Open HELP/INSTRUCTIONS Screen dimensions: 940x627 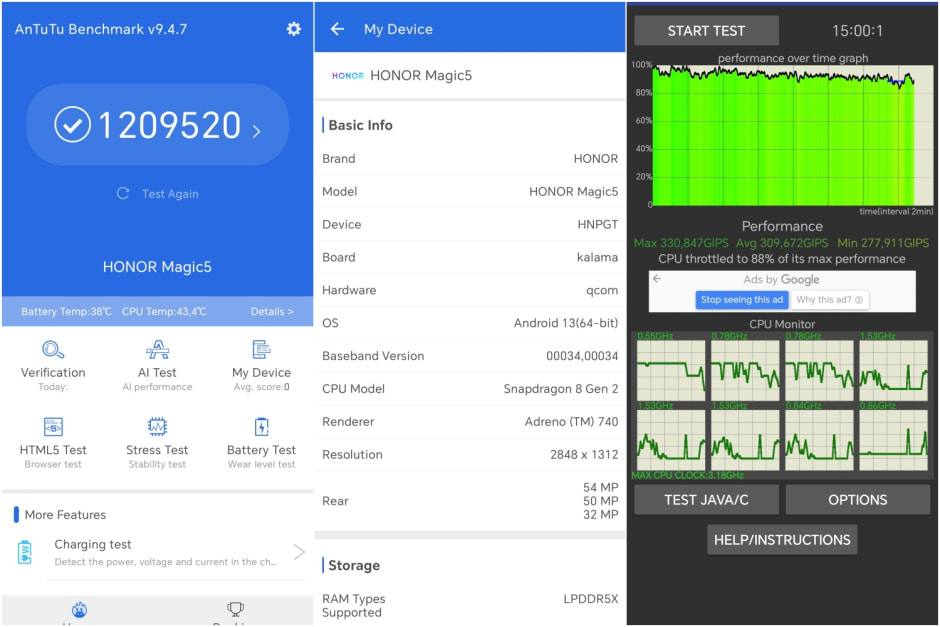(x=782, y=540)
